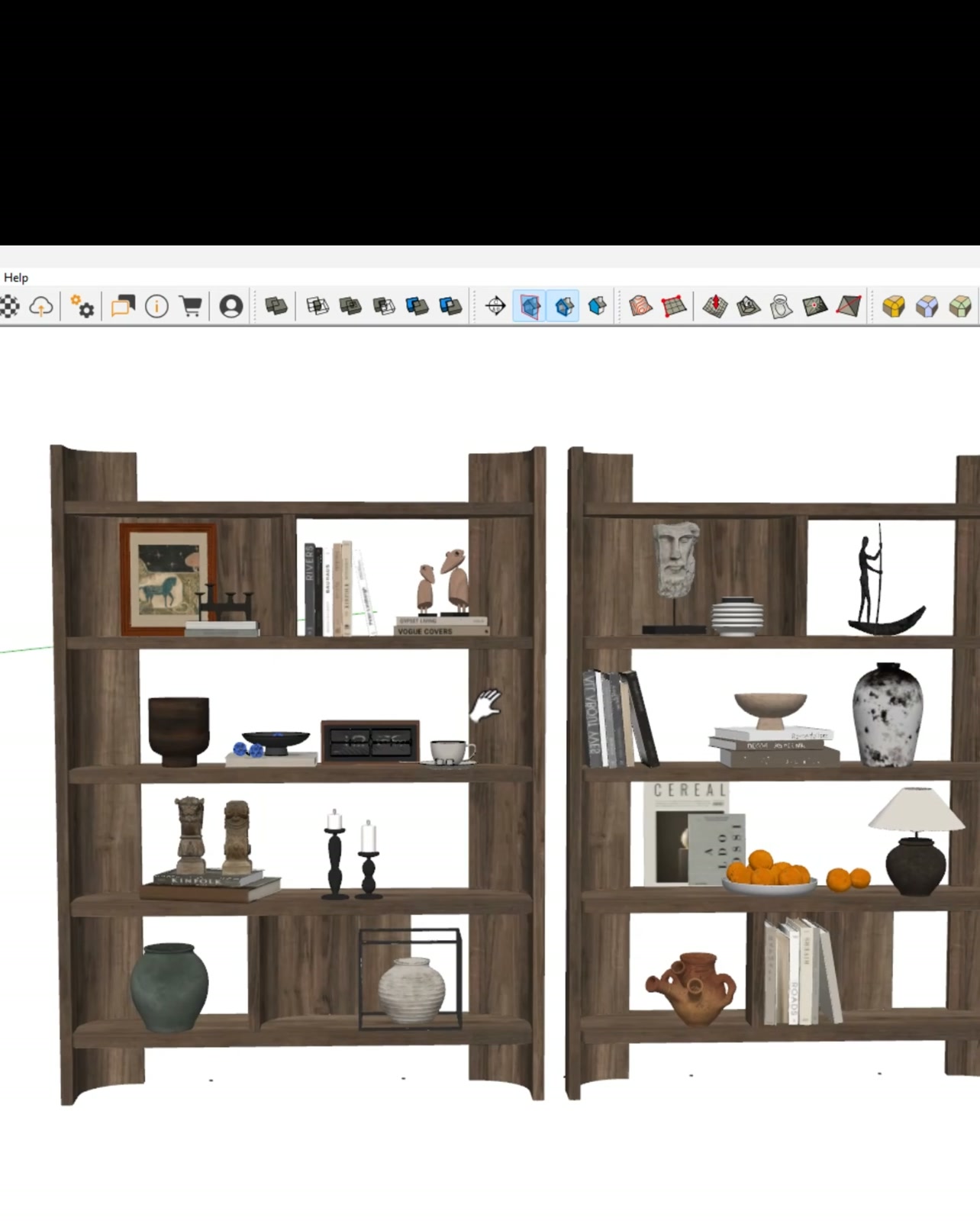Select the Outer Shell solid tool

coord(276,307)
